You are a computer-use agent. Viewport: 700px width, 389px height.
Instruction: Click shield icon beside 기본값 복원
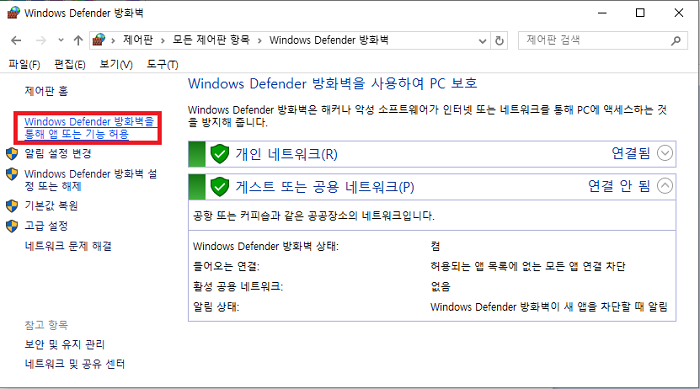click(x=12, y=206)
